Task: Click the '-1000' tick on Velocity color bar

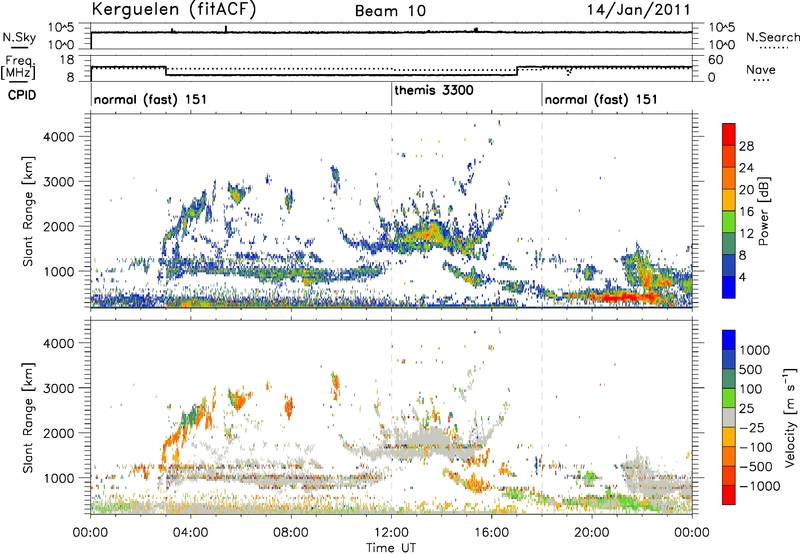Action: [x=760, y=486]
